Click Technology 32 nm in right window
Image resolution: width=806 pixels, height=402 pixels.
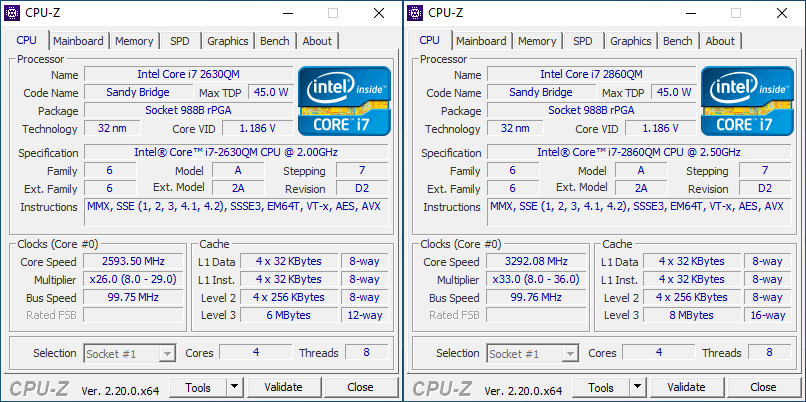tap(515, 128)
